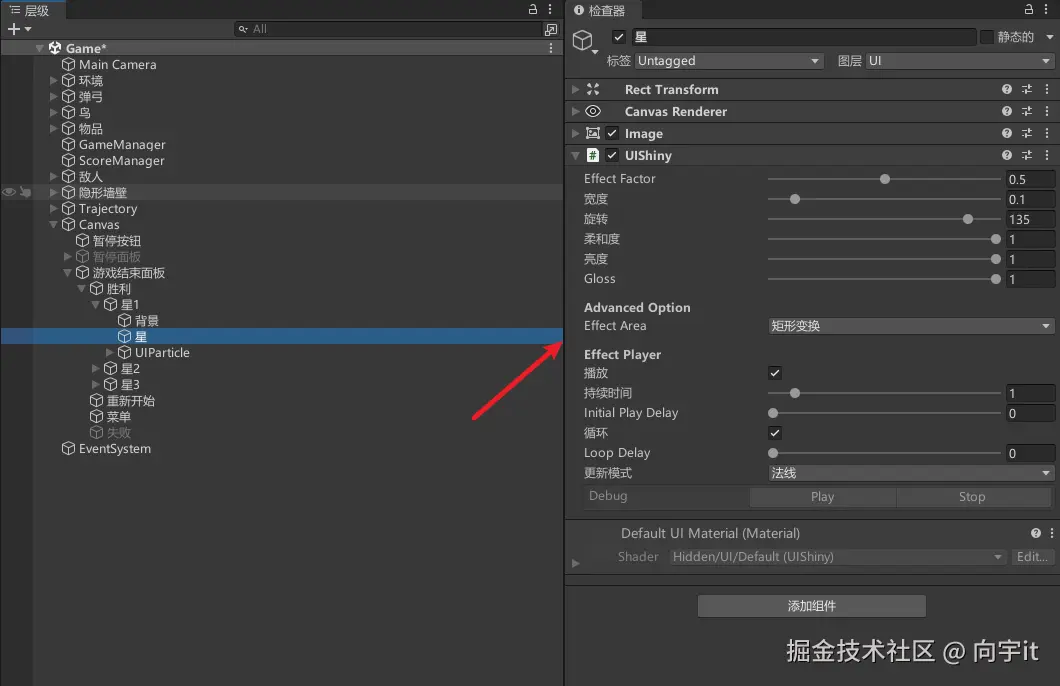
Task: Disable the Image component checkbox
Action: pyautogui.click(x=612, y=133)
